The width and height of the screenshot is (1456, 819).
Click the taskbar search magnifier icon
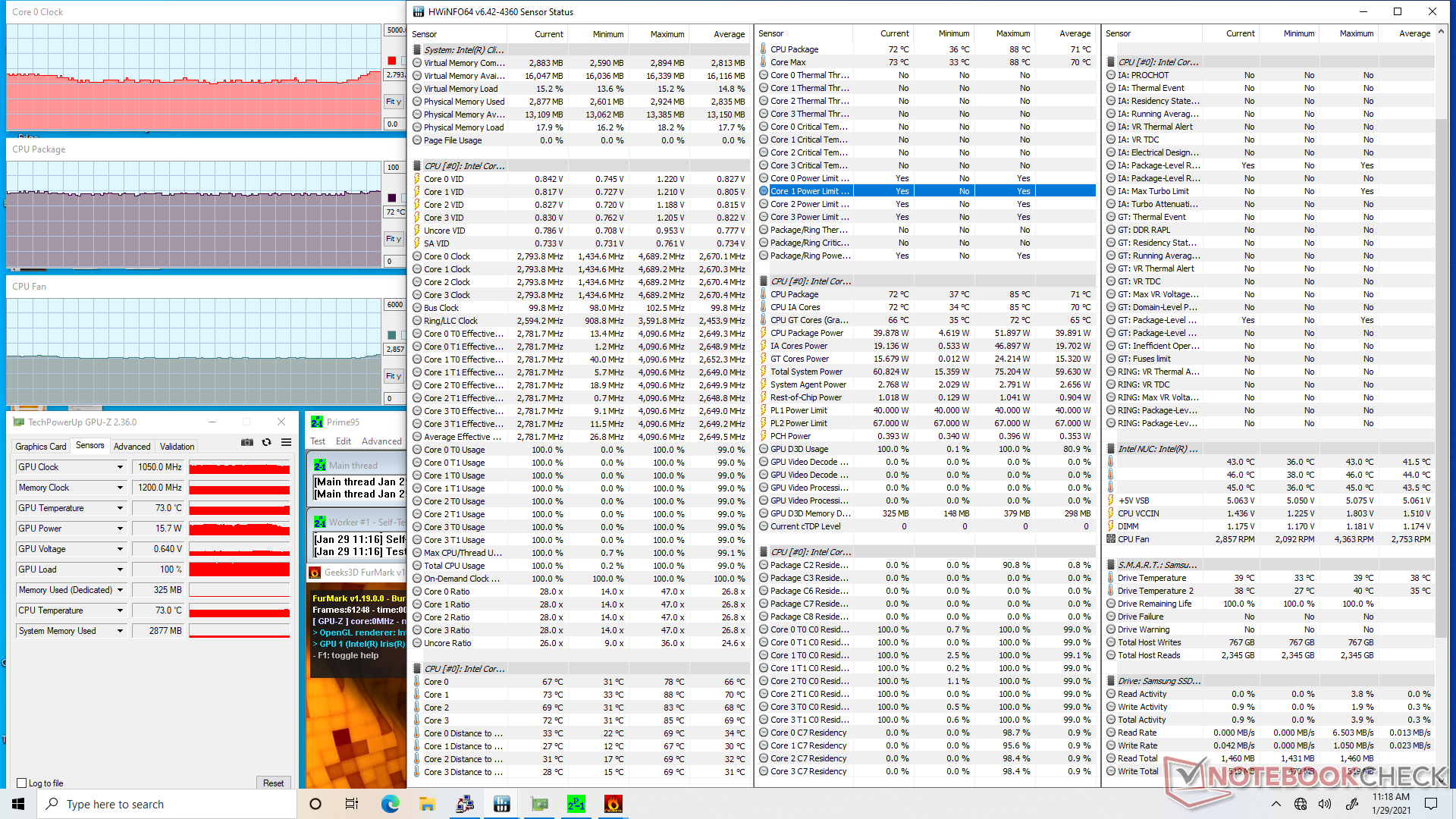click(x=52, y=804)
